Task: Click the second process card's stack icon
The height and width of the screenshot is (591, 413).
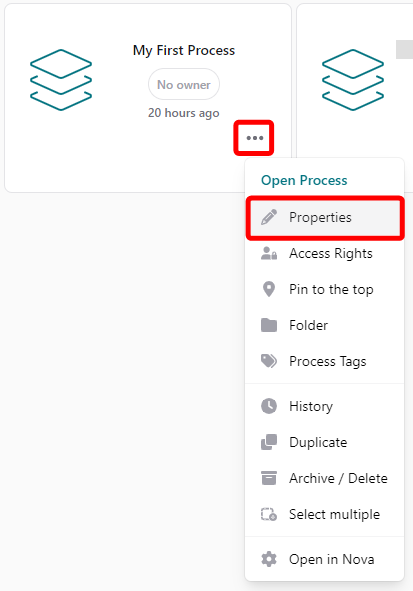Action: 353,80
